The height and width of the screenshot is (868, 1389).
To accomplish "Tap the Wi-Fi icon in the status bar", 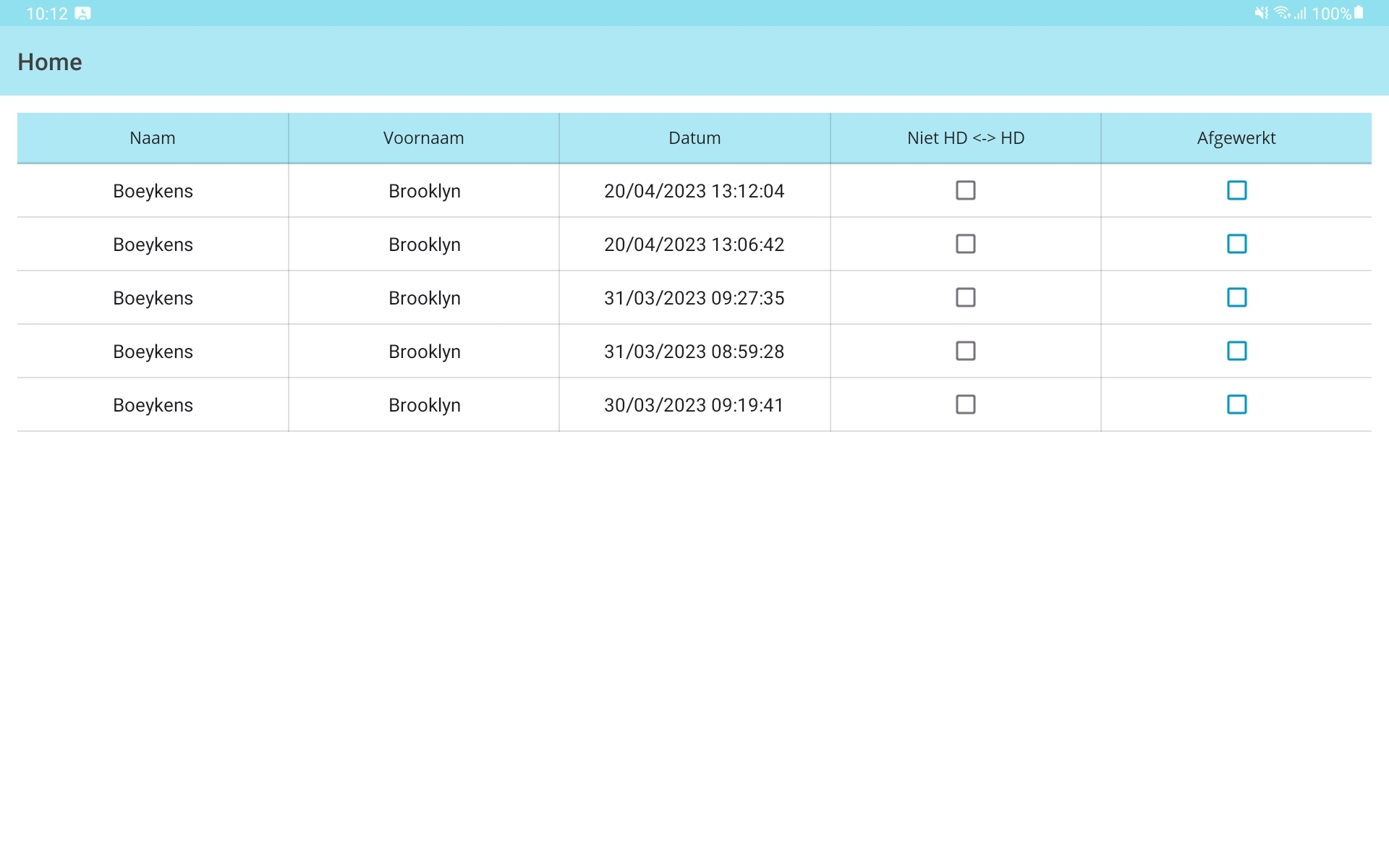I will pos(1282,12).
